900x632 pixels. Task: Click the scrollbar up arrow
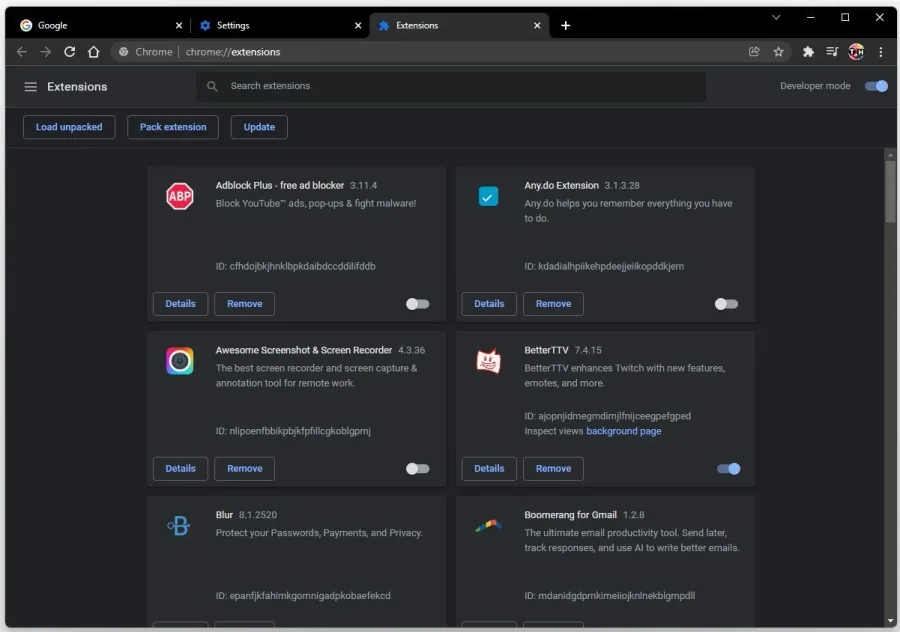tap(890, 154)
